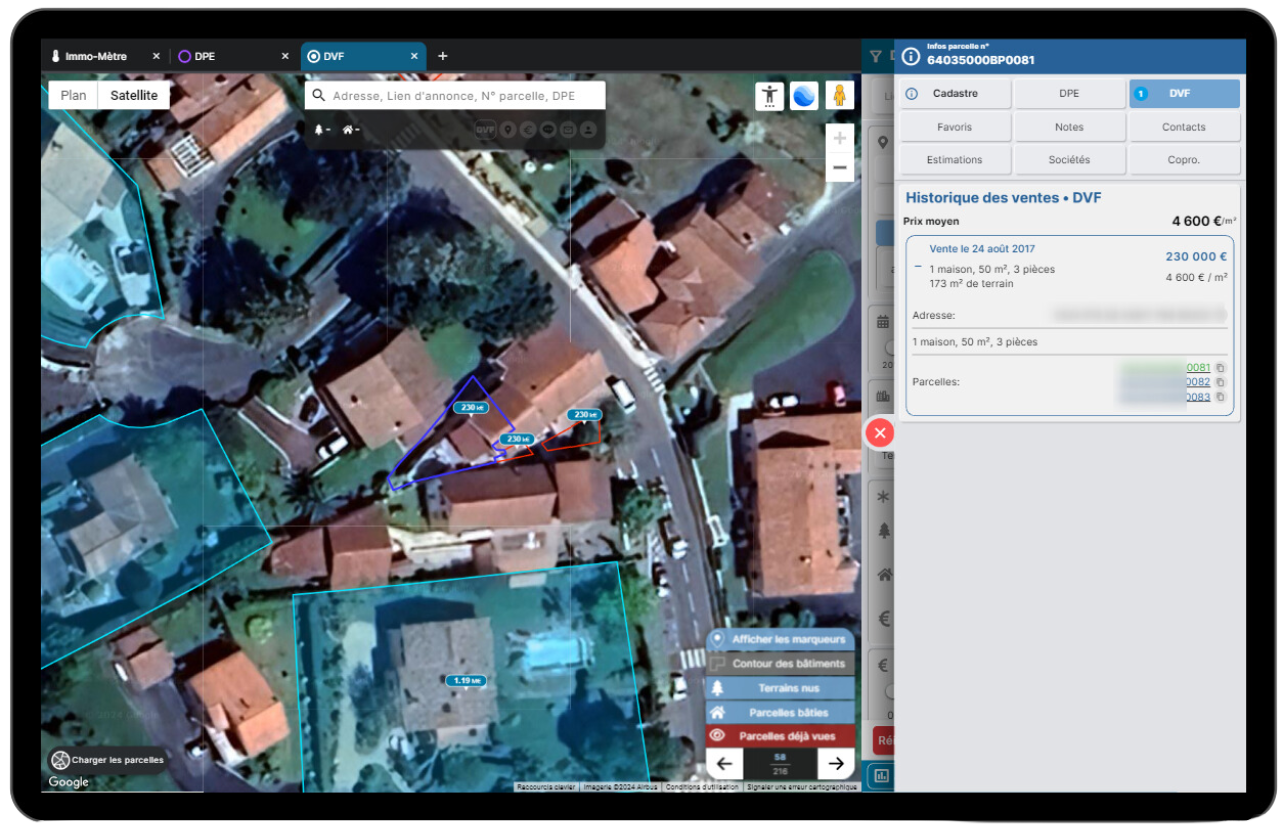Click the 230 000 € sale price

pos(1196,257)
